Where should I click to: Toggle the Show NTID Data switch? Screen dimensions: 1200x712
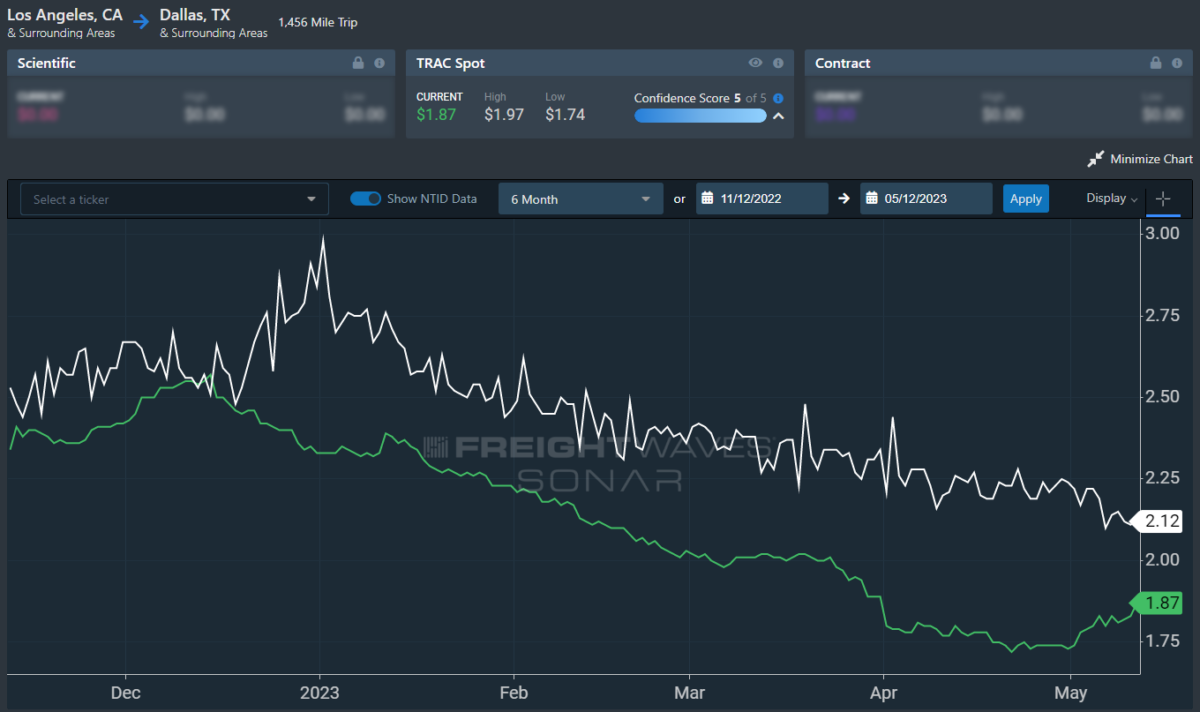[x=365, y=198]
